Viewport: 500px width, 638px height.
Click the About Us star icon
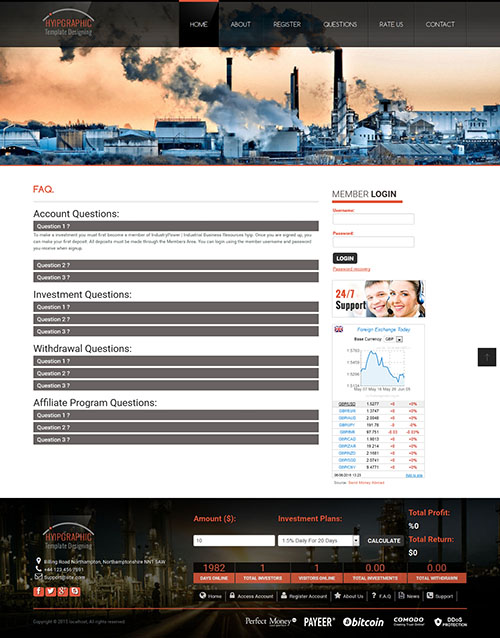[338, 595]
